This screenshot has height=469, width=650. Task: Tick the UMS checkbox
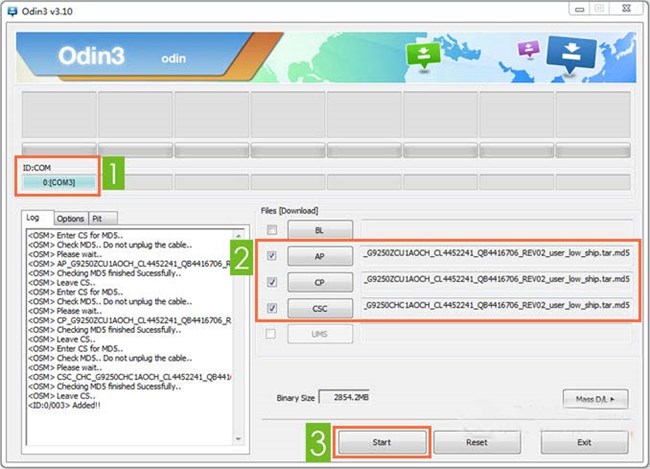(273, 333)
